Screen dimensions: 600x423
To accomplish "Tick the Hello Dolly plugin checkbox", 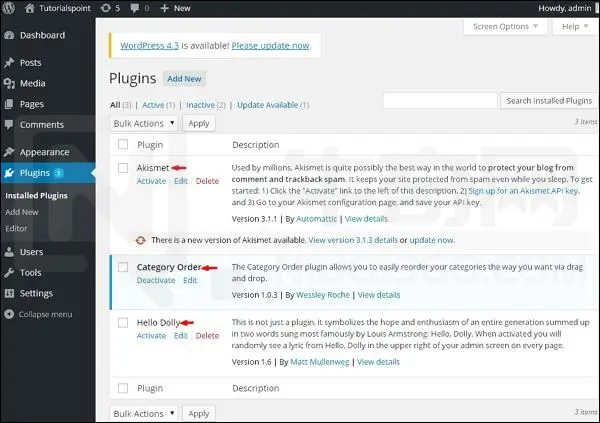I will 123,322.
